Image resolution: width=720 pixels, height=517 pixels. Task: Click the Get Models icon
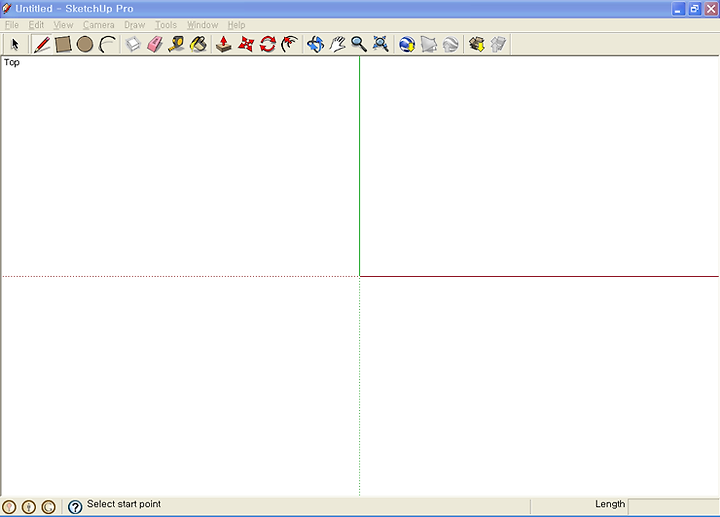coord(477,45)
